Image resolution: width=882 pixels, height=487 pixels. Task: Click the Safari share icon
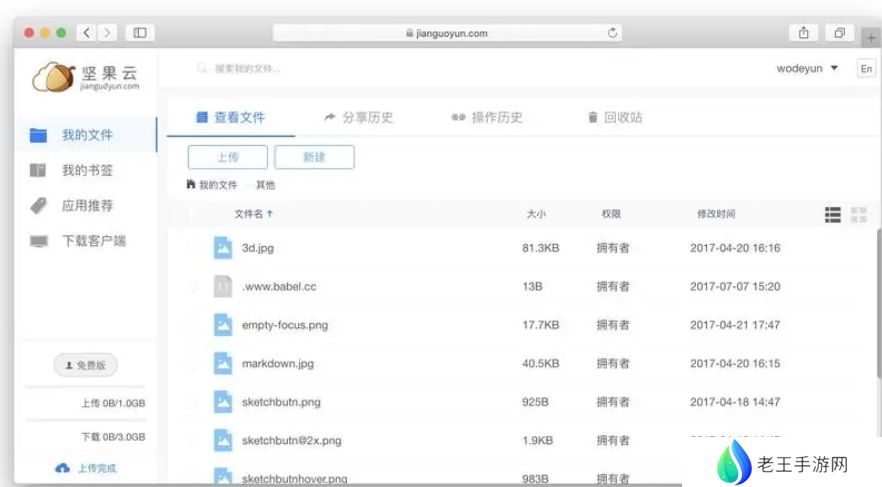pos(803,33)
